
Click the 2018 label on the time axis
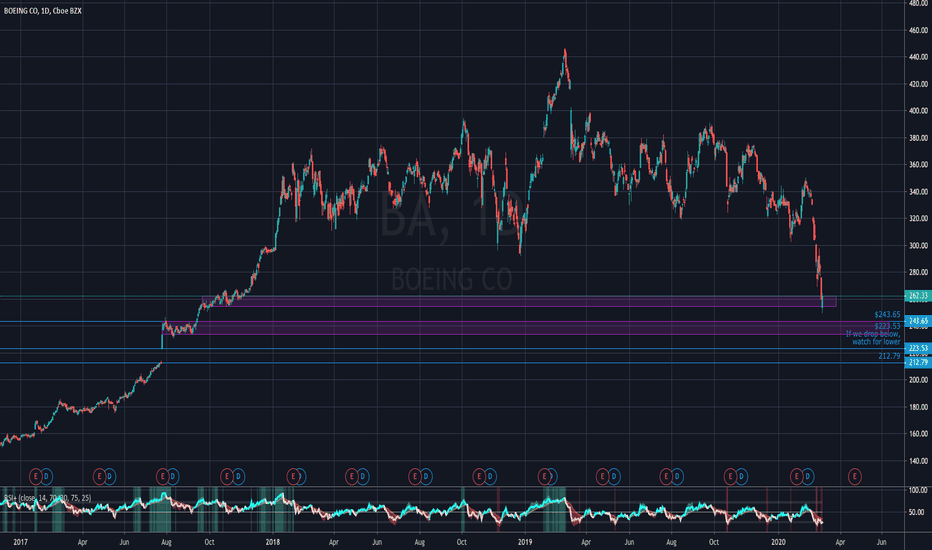tap(273, 542)
